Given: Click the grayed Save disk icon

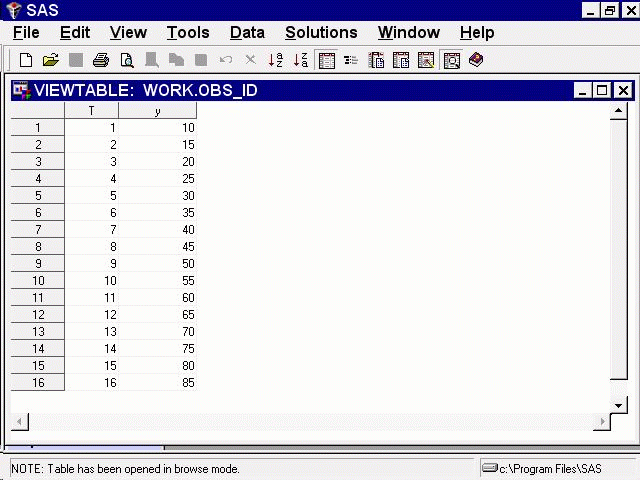Looking at the screenshot, I should [x=76, y=60].
